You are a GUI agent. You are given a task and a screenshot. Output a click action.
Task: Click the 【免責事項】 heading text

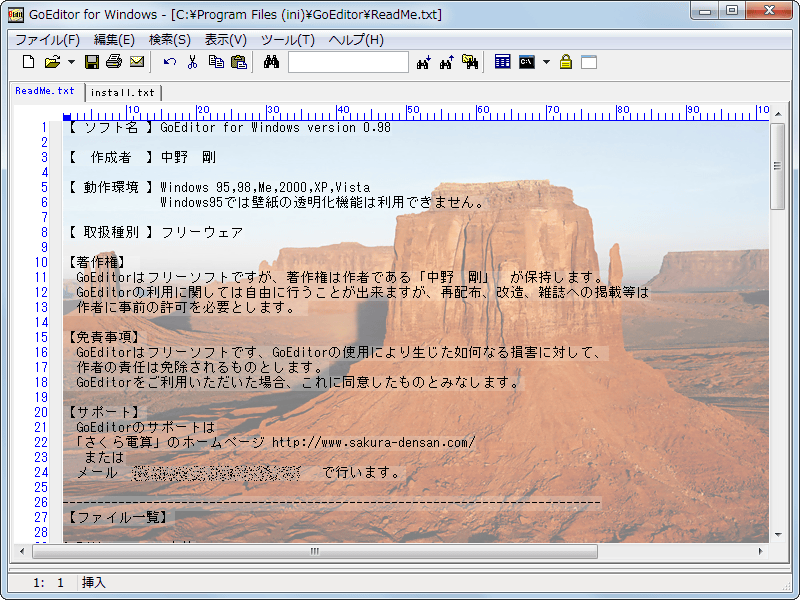pos(104,337)
